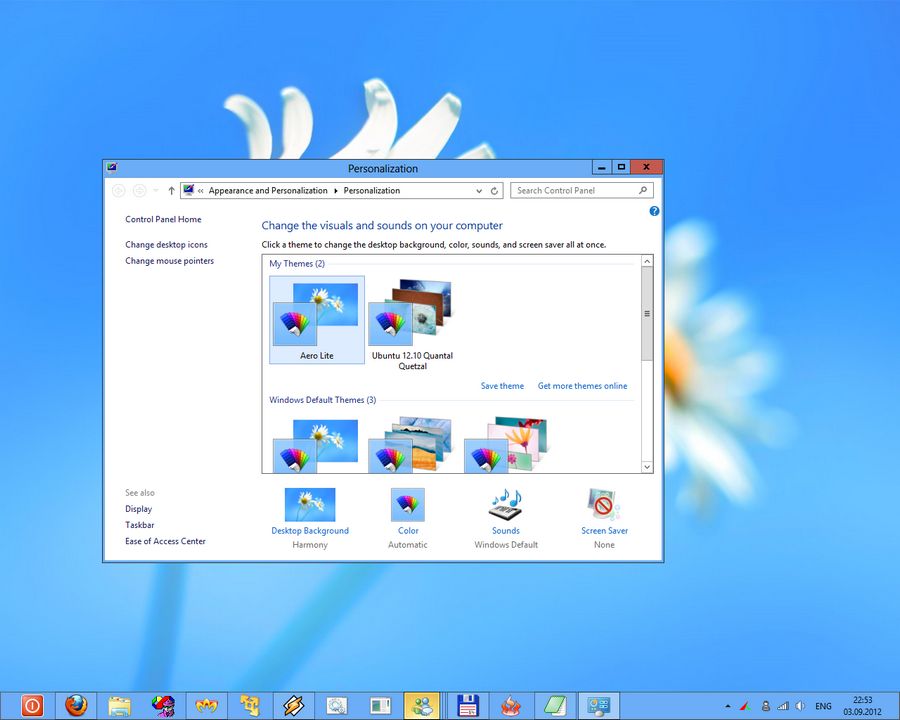Image resolution: width=900 pixels, height=720 pixels.
Task: Switch input language from ENG indicator
Action: (824, 706)
